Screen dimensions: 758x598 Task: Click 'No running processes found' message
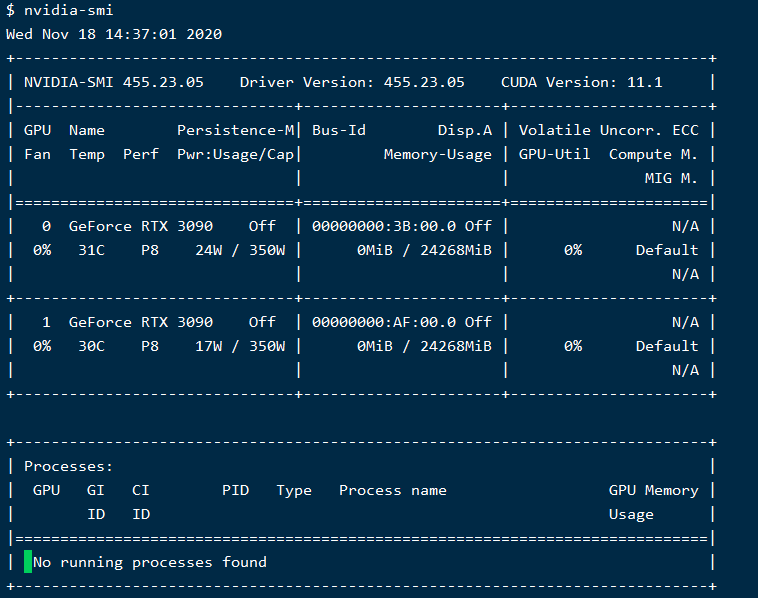150,562
